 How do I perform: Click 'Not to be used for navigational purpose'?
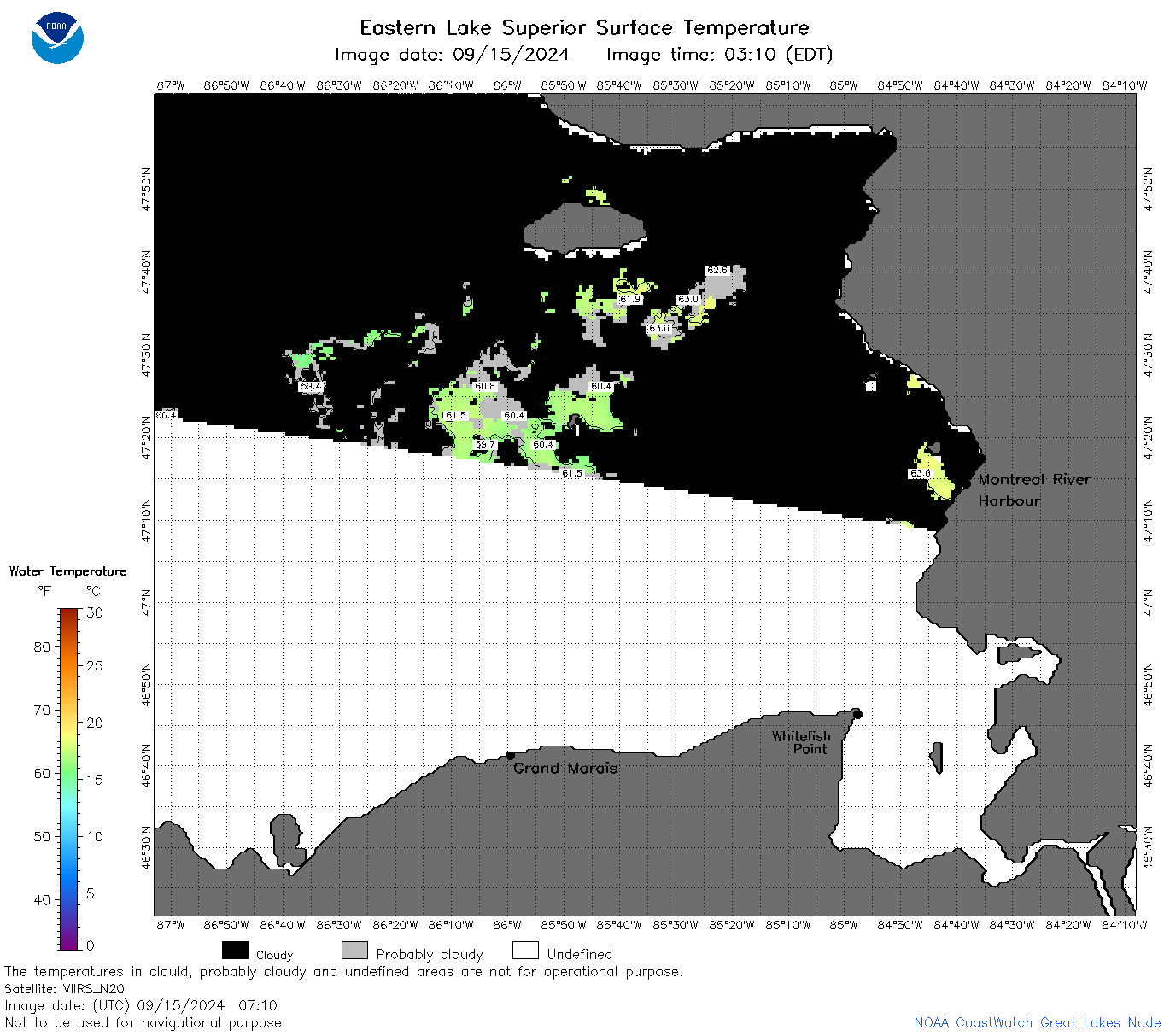[x=143, y=1022]
